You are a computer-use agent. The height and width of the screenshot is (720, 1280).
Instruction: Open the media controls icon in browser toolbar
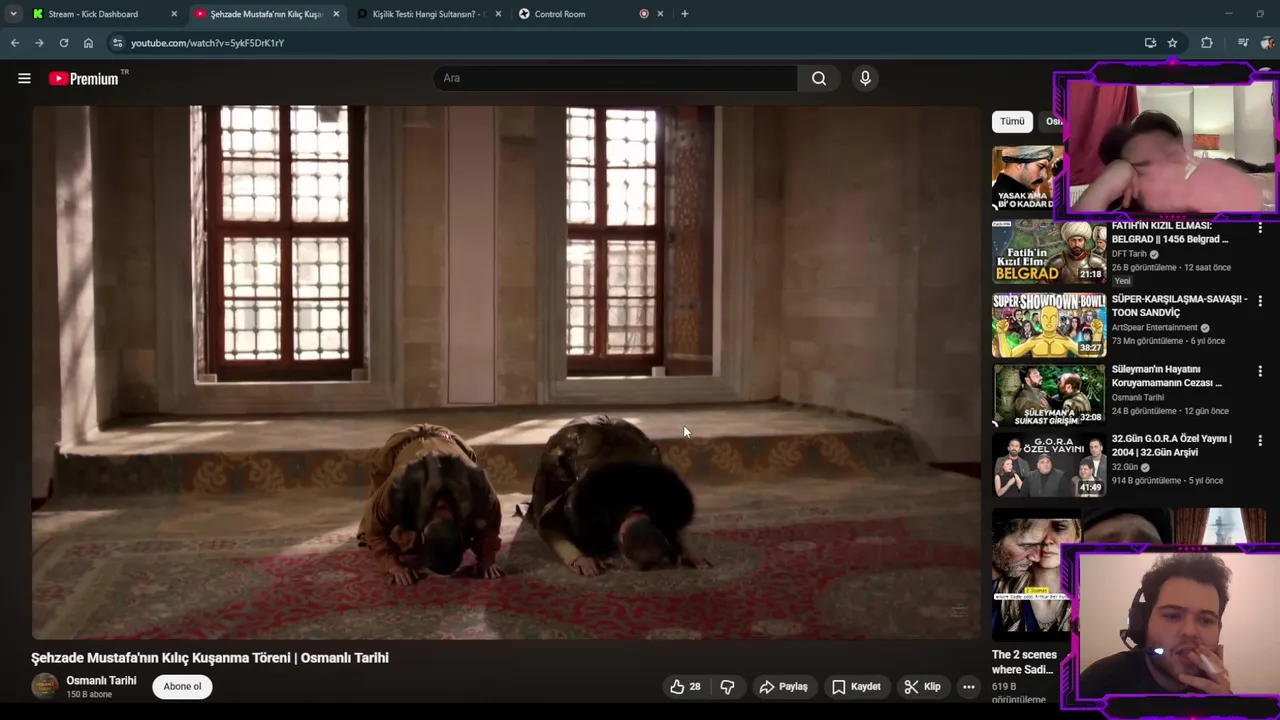tap(1243, 43)
